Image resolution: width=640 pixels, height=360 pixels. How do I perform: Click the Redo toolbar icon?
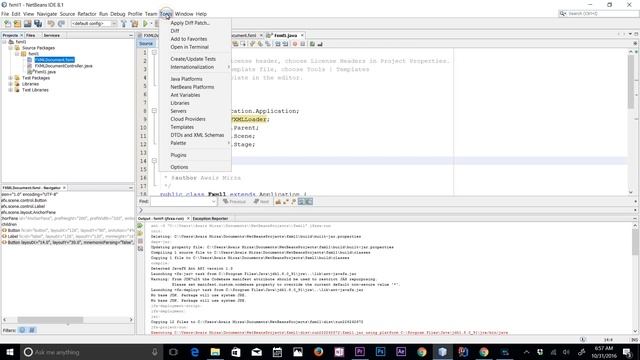(x=61, y=24)
